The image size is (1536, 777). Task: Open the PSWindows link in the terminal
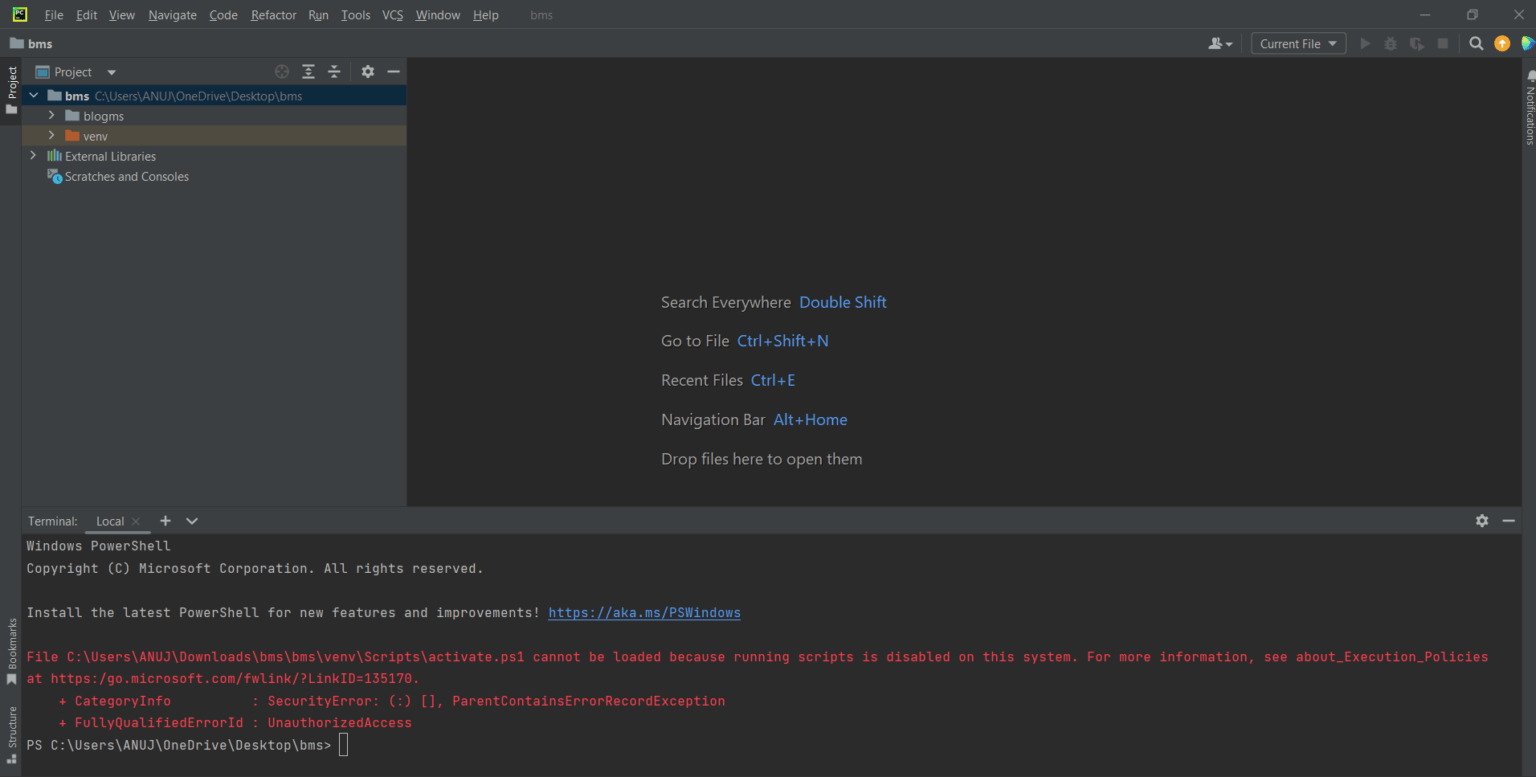click(x=644, y=612)
